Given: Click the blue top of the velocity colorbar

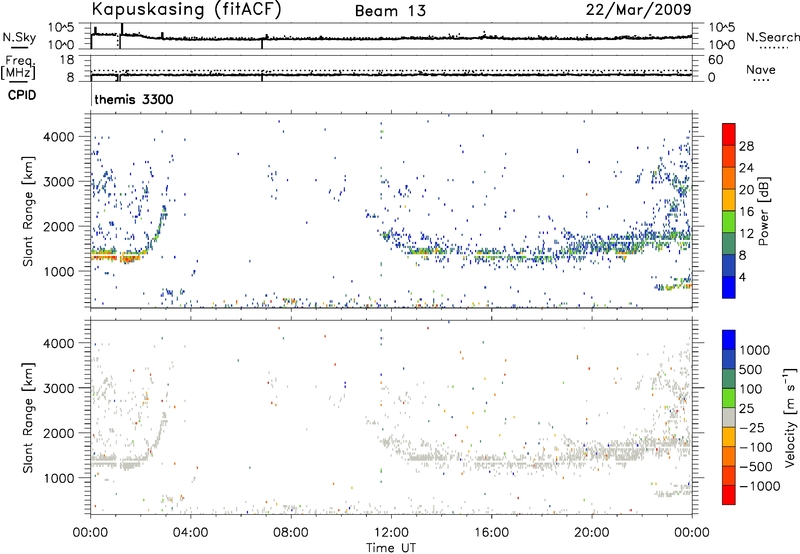Looking at the screenshot, I should (729, 340).
